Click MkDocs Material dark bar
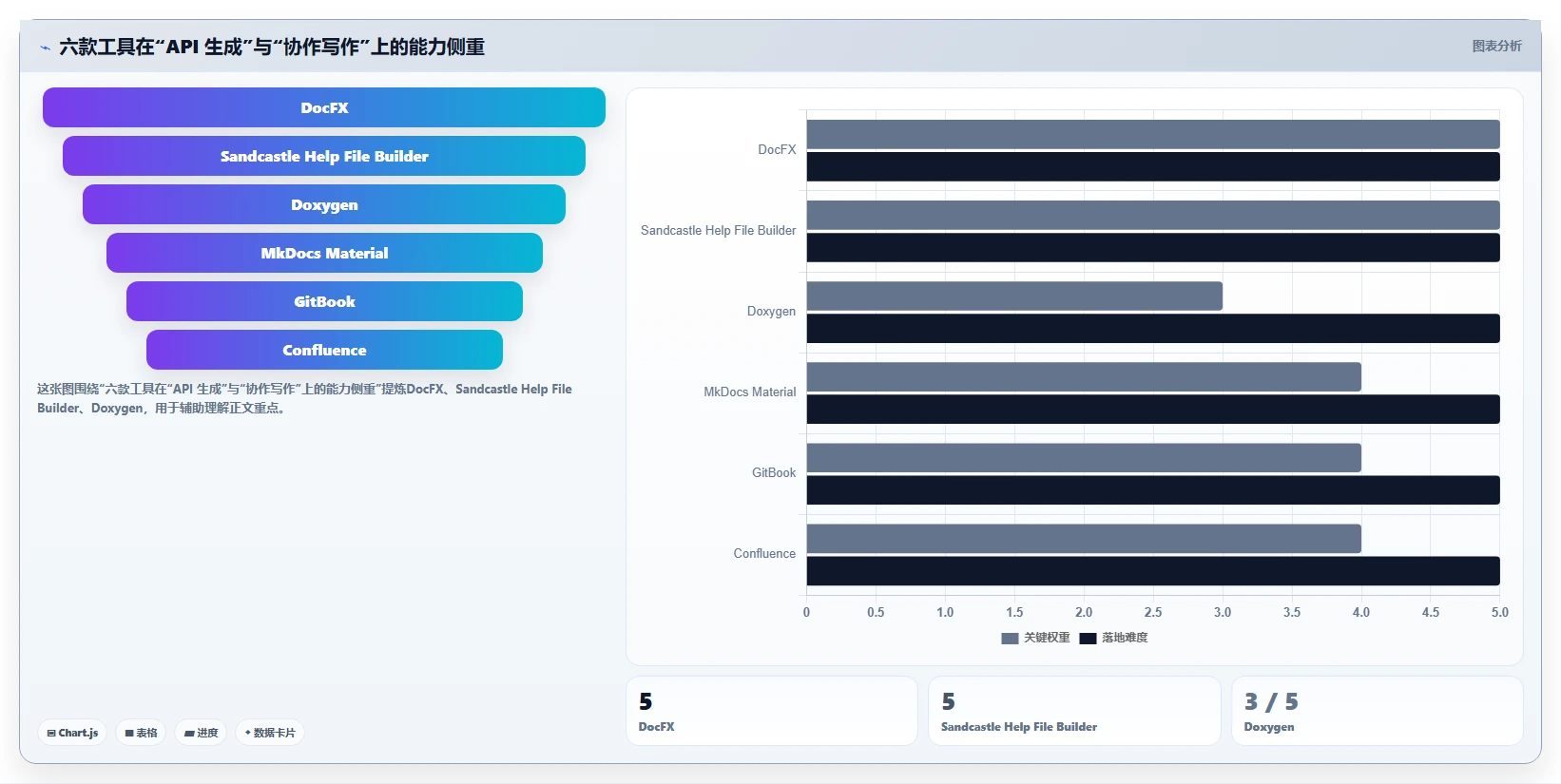The image size is (1561, 784). coord(1153,409)
